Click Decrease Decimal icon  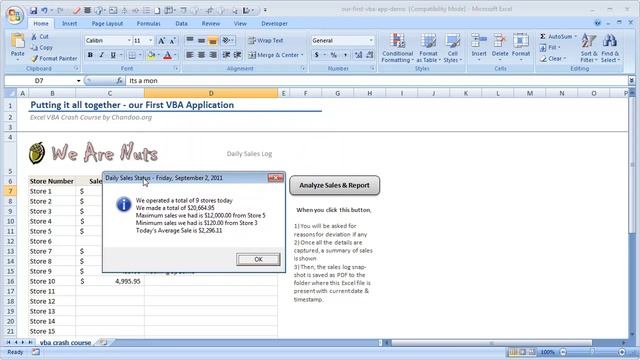tap(369, 55)
